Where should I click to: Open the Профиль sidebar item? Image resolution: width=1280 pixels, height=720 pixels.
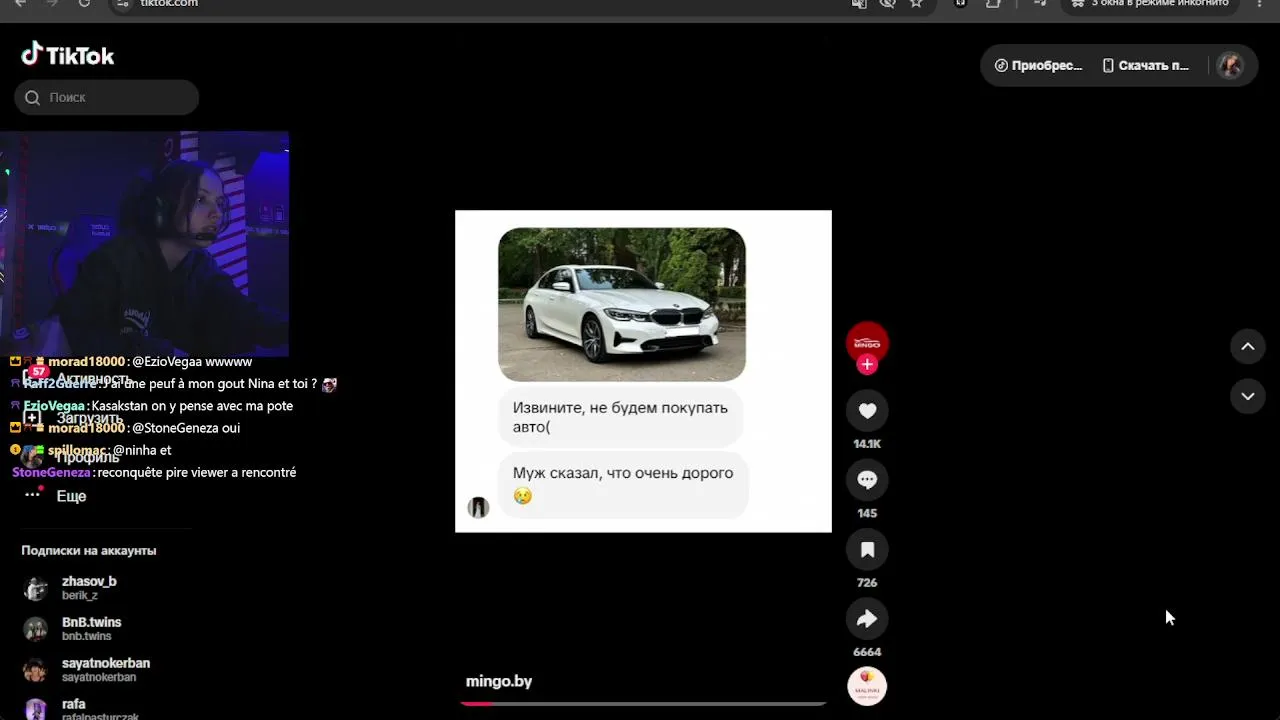[x=70, y=457]
